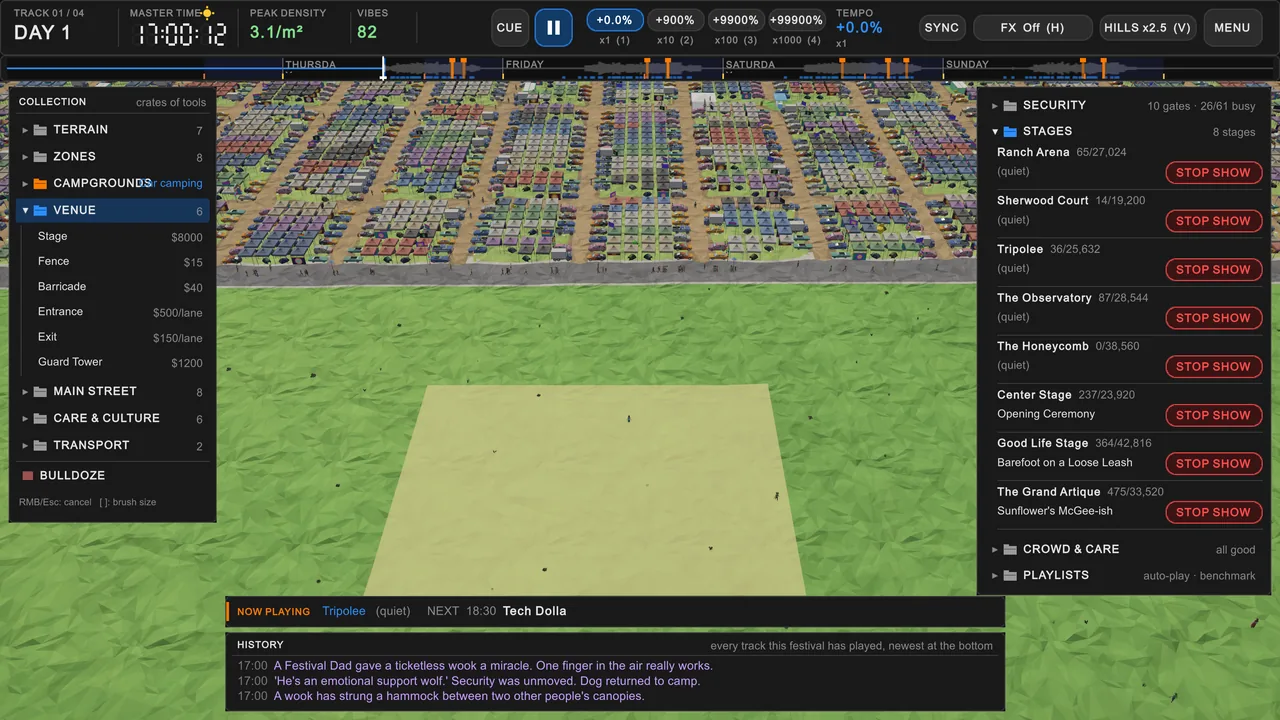Select the red Bulldoze tool icon

(28, 476)
